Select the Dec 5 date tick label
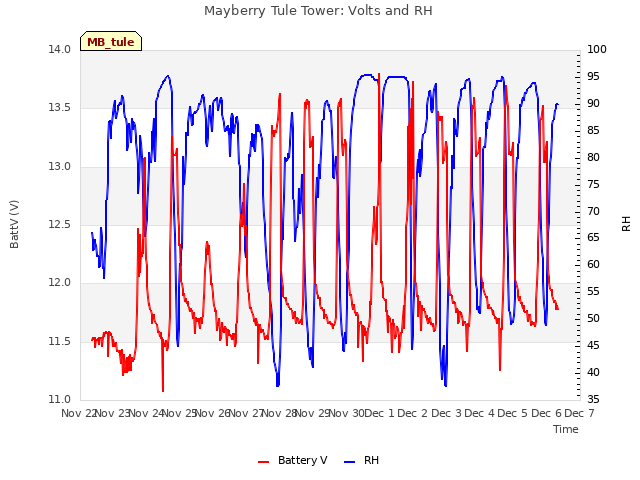Screen dimensions: 640x480 point(513,413)
